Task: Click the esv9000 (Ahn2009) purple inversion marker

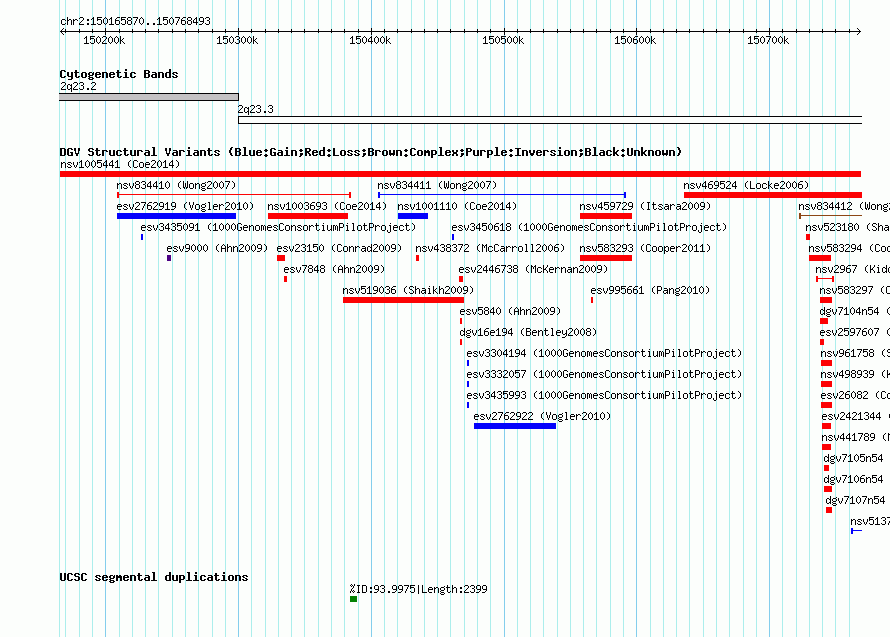Action: (169, 258)
